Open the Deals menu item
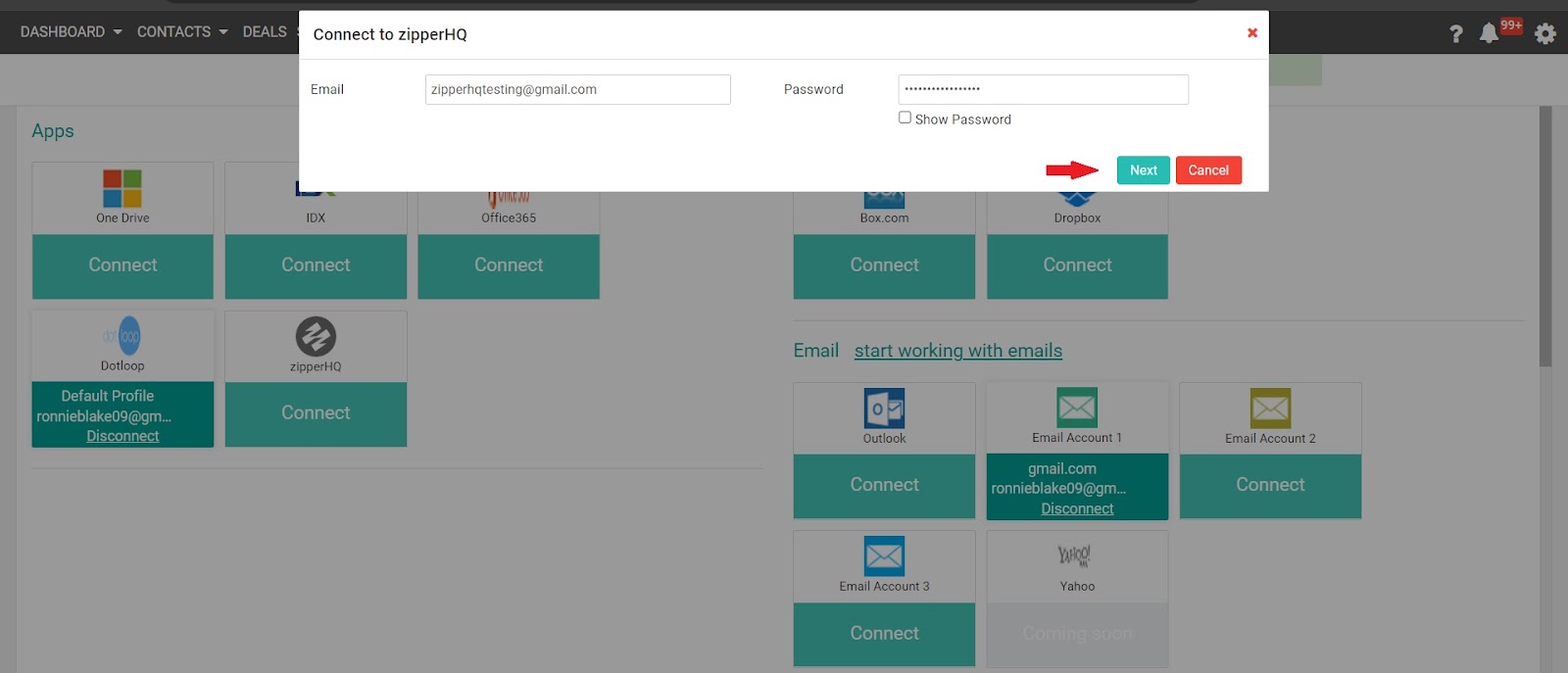This screenshot has height=673, width=1568. (265, 31)
